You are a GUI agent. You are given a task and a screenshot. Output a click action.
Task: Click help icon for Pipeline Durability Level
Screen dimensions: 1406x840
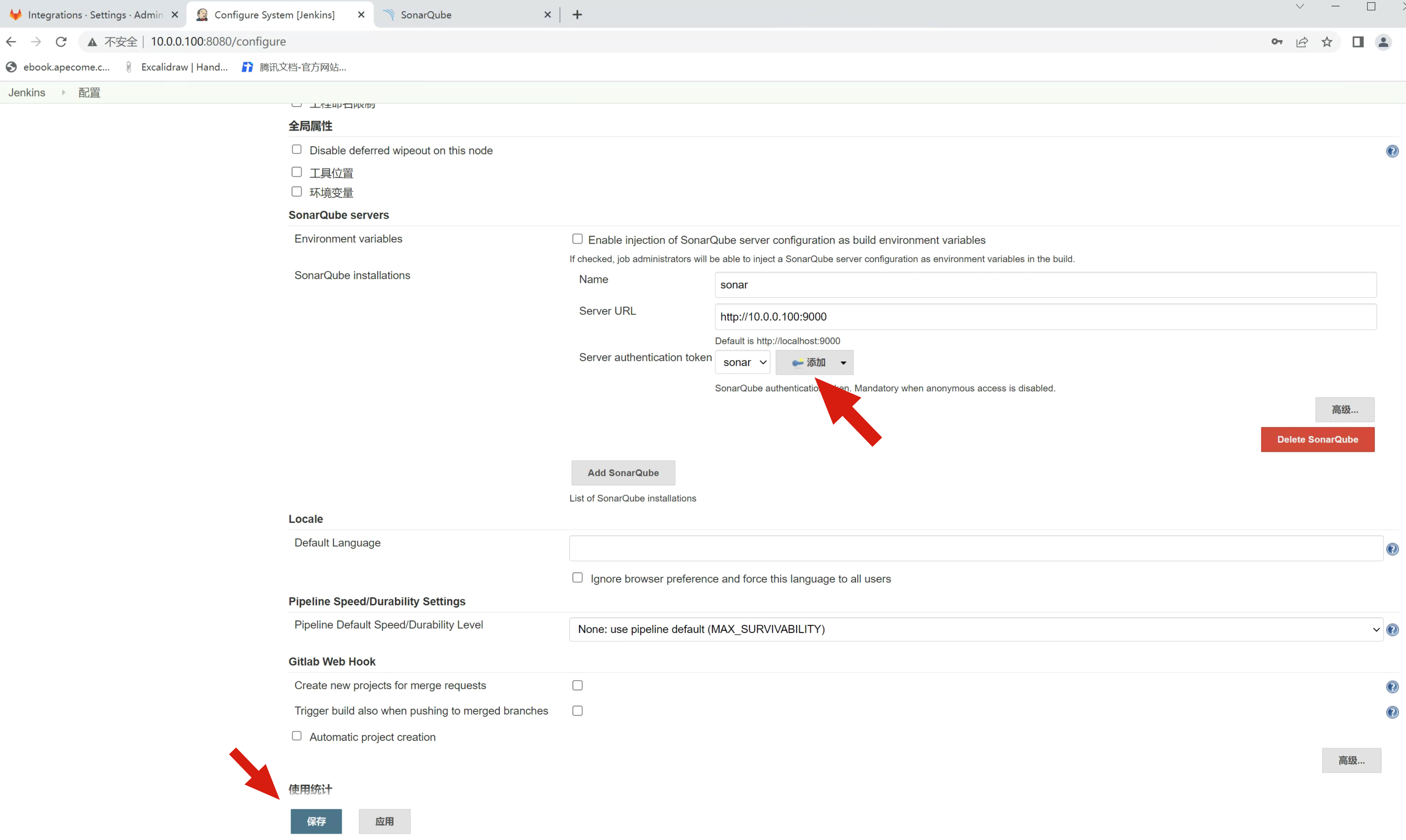1392,630
